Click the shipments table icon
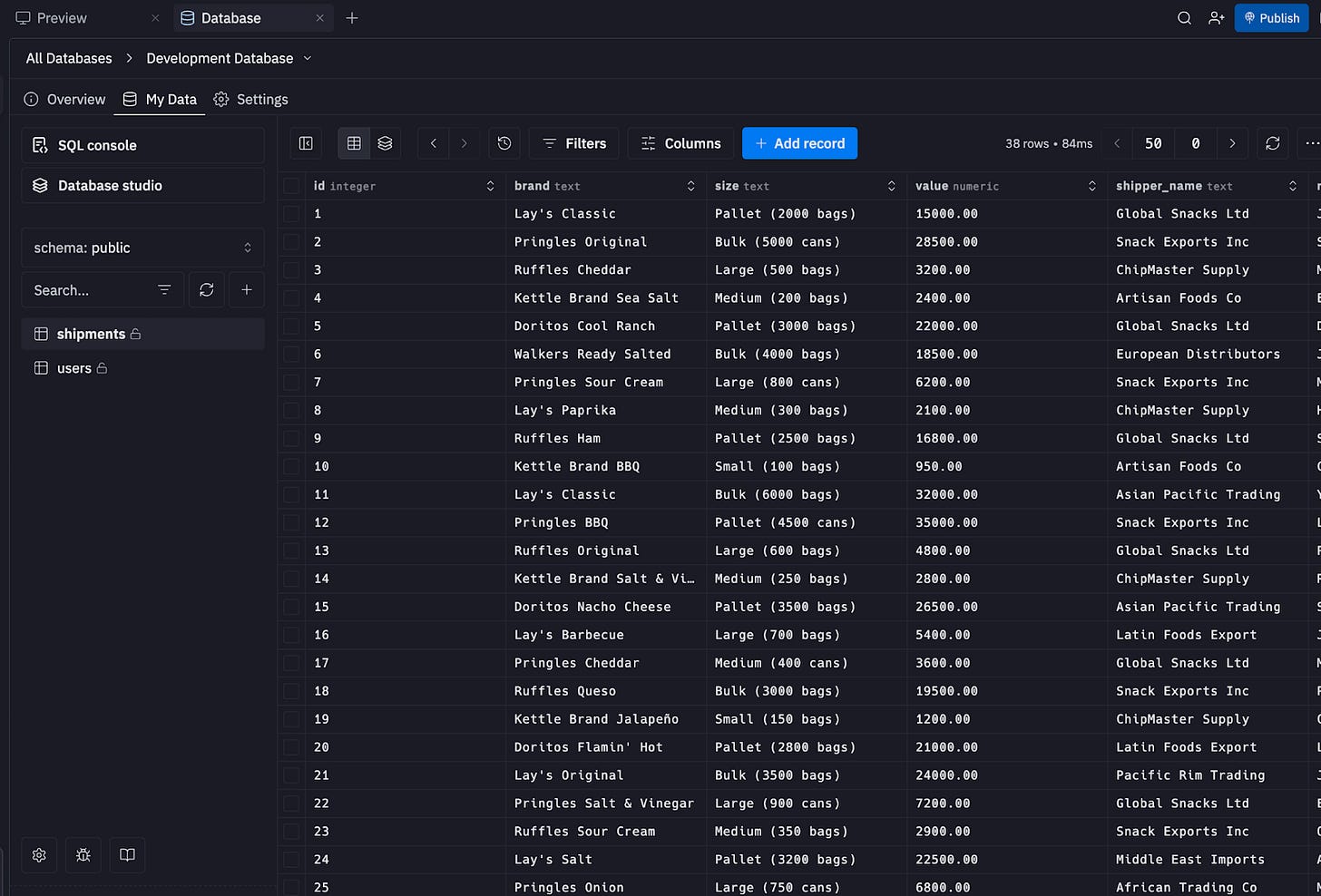This screenshot has height=896, width=1321. [x=41, y=334]
